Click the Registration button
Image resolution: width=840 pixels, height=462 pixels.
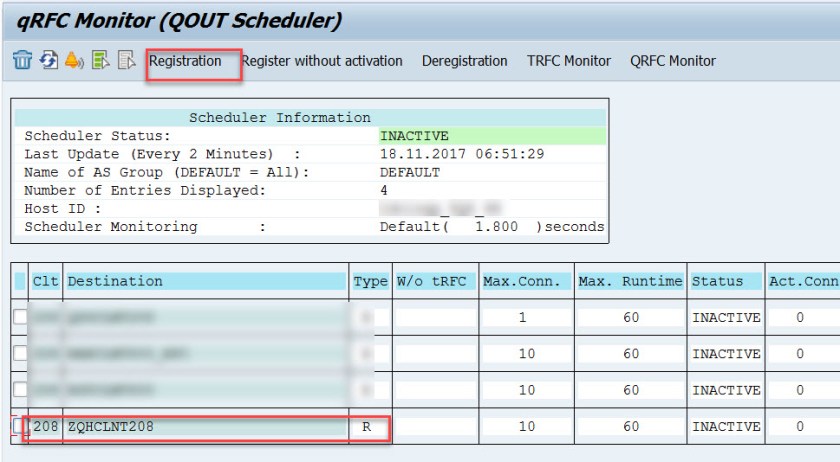click(x=185, y=61)
